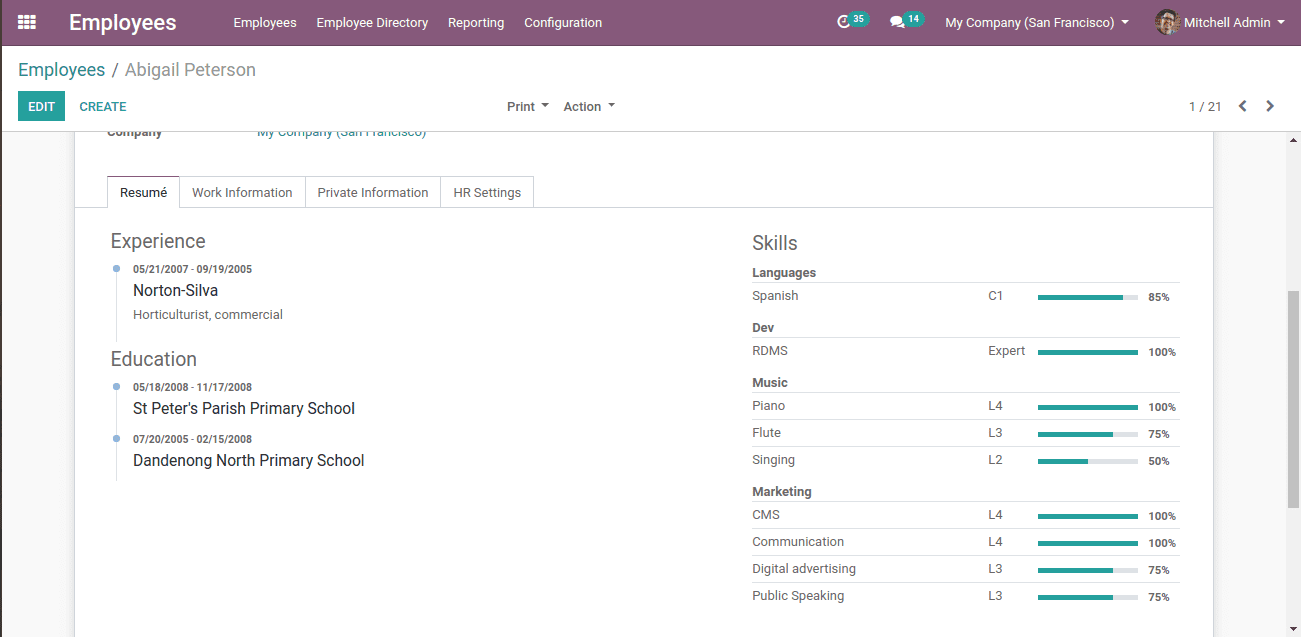Click Public Speaking skill row

point(965,596)
